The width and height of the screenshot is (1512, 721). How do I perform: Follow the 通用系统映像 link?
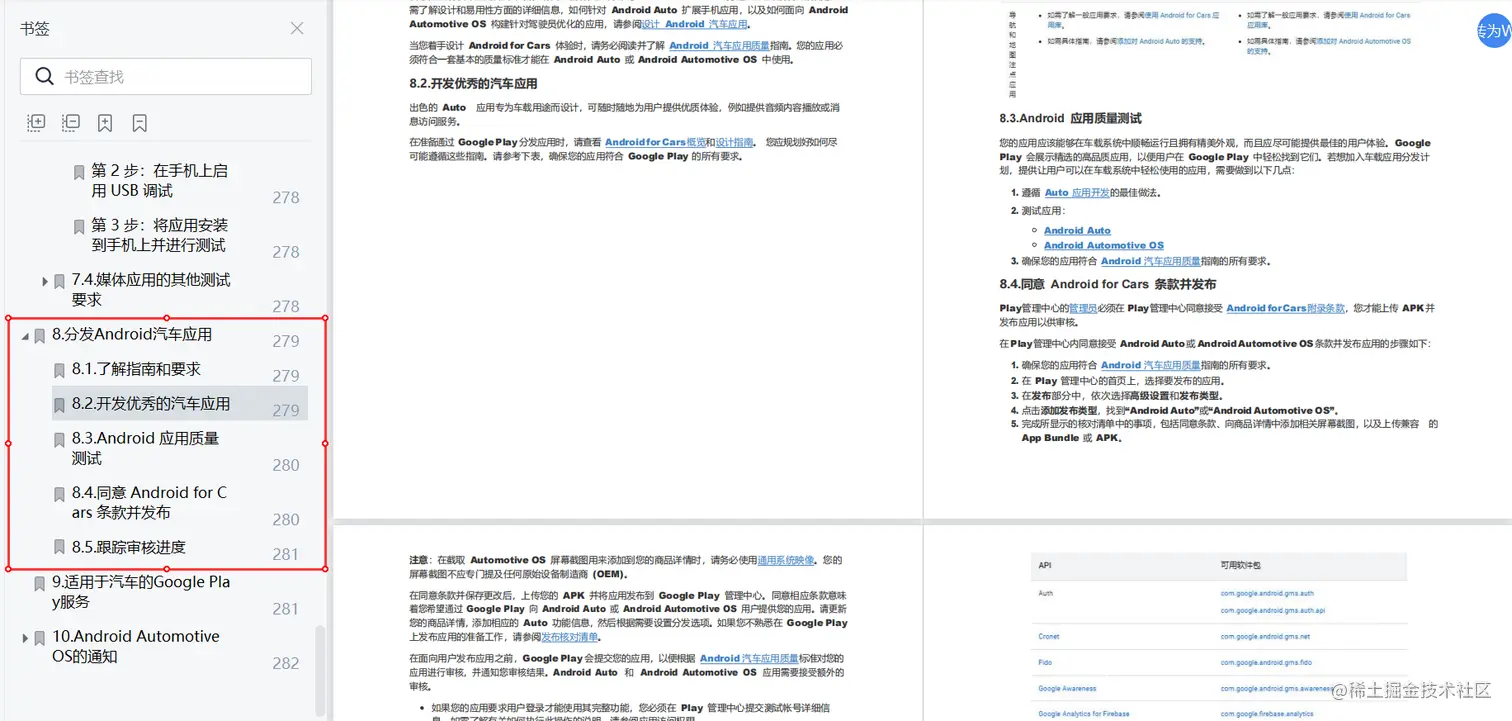point(786,560)
